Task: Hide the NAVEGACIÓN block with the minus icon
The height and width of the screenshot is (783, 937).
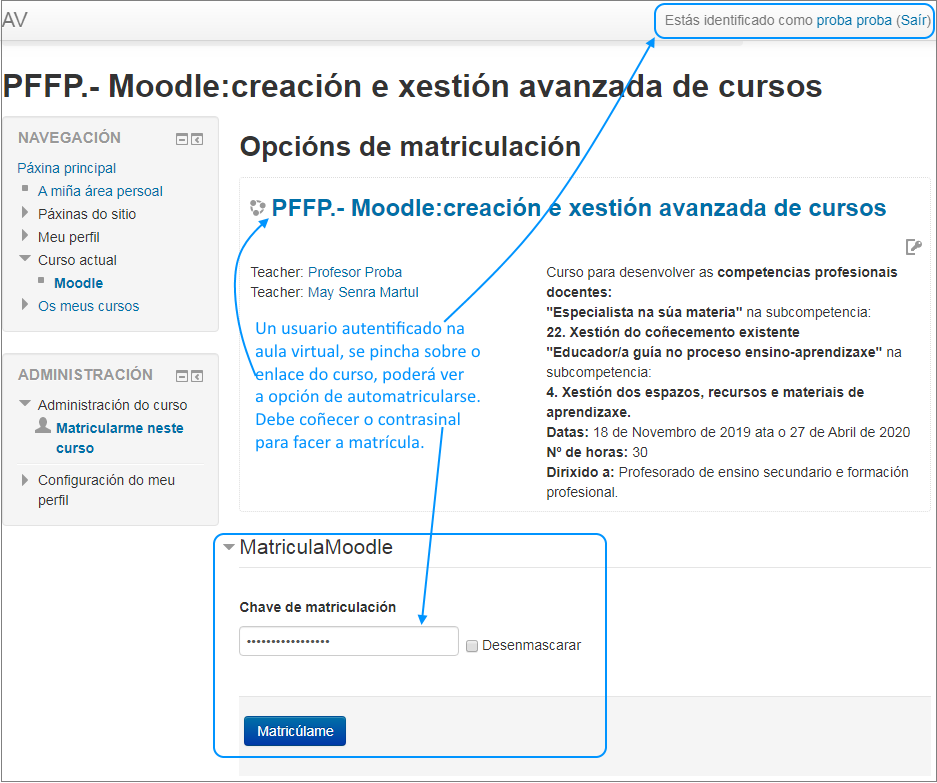Action: point(181,139)
